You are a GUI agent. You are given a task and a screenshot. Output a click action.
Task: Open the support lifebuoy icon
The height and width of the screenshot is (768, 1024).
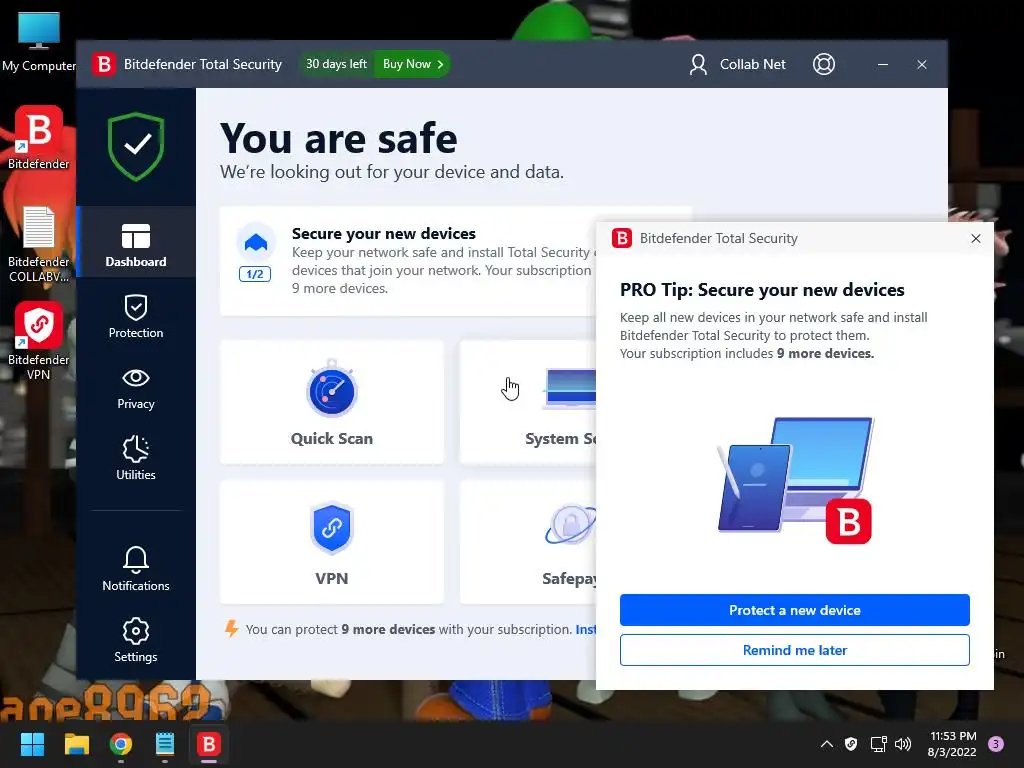point(824,64)
